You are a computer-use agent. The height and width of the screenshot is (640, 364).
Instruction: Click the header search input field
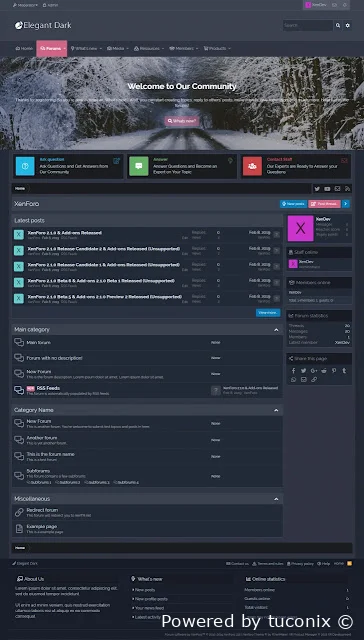(x=308, y=25)
